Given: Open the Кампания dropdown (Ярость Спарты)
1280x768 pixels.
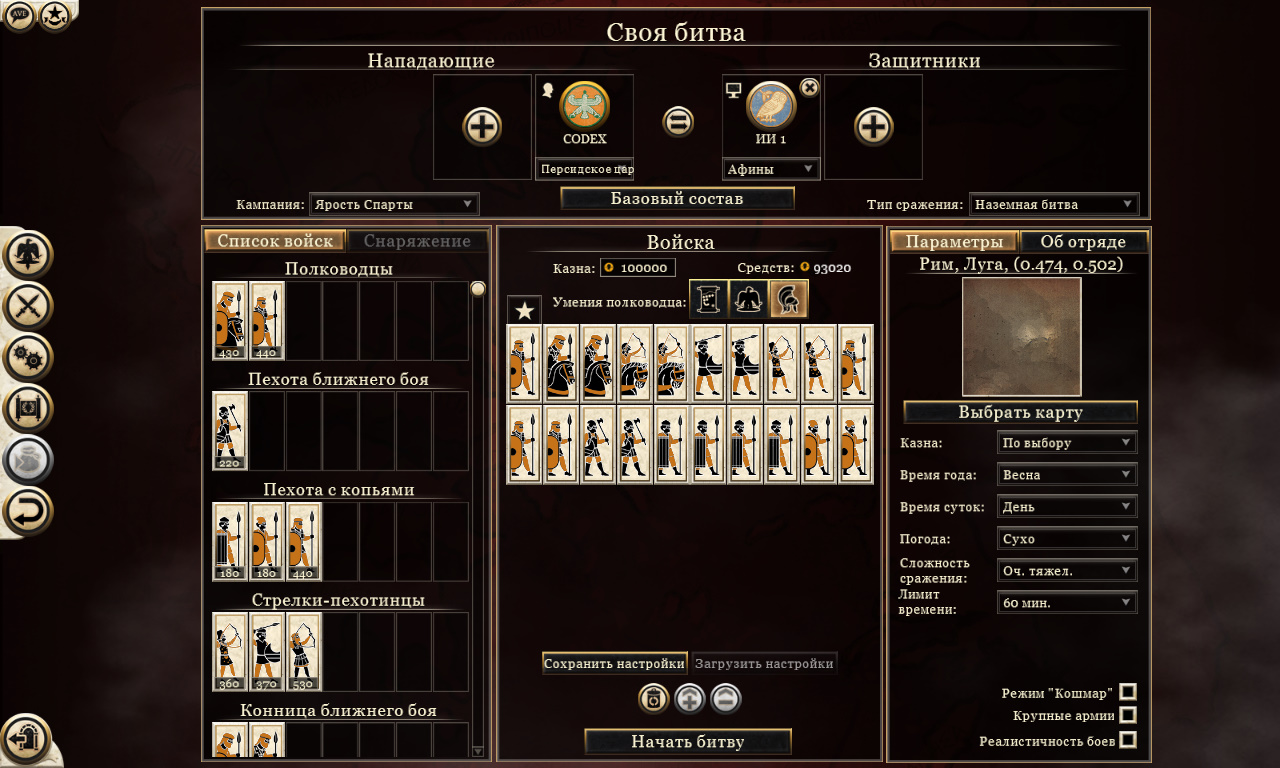Looking at the screenshot, I should (x=394, y=204).
